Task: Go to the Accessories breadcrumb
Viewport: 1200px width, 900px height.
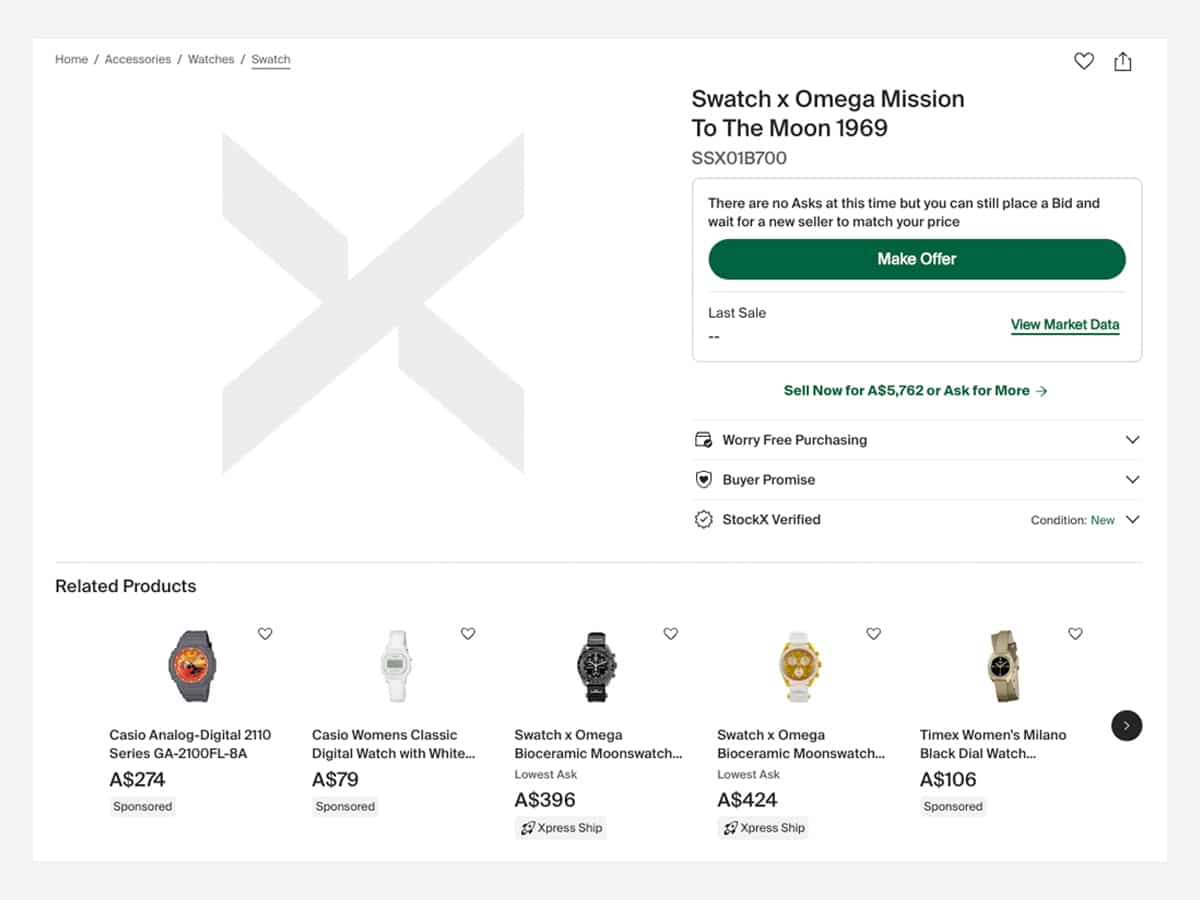Action: point(138,59)
